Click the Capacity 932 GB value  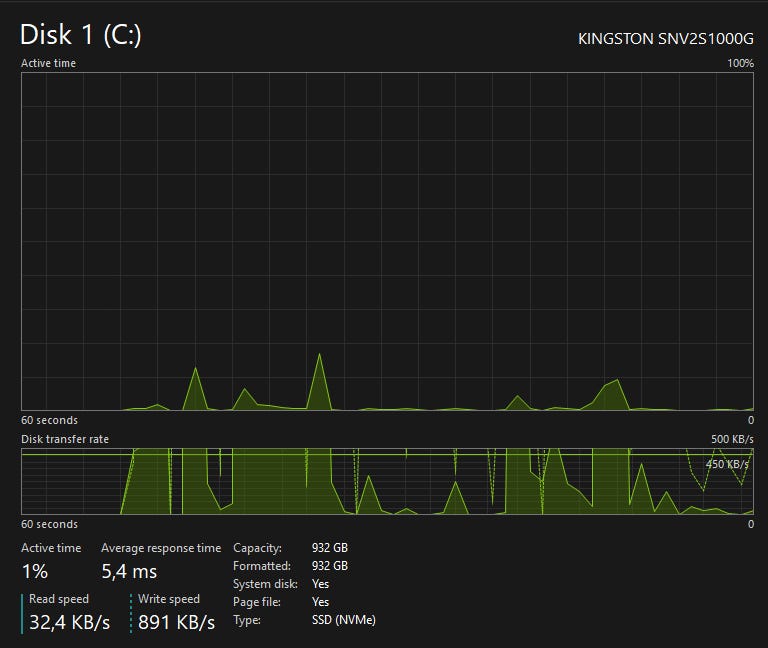coord(330,548)
